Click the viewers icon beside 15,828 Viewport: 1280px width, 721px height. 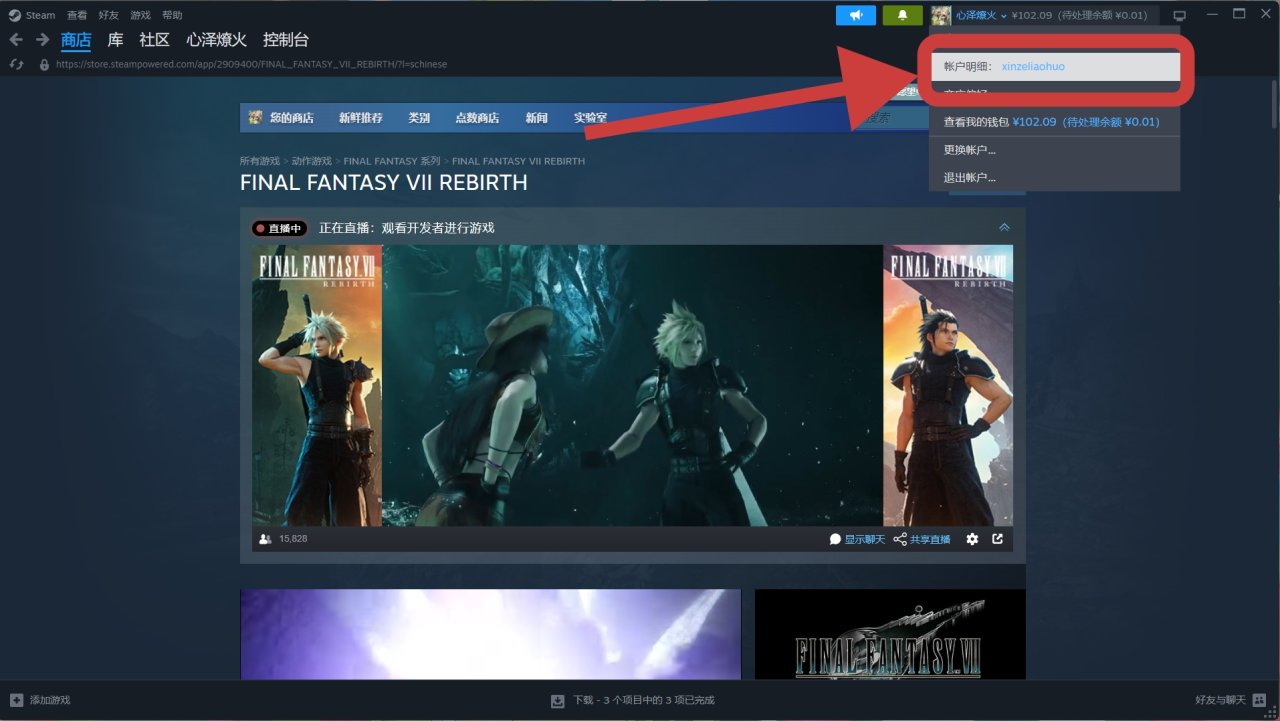tap(265, 539)
